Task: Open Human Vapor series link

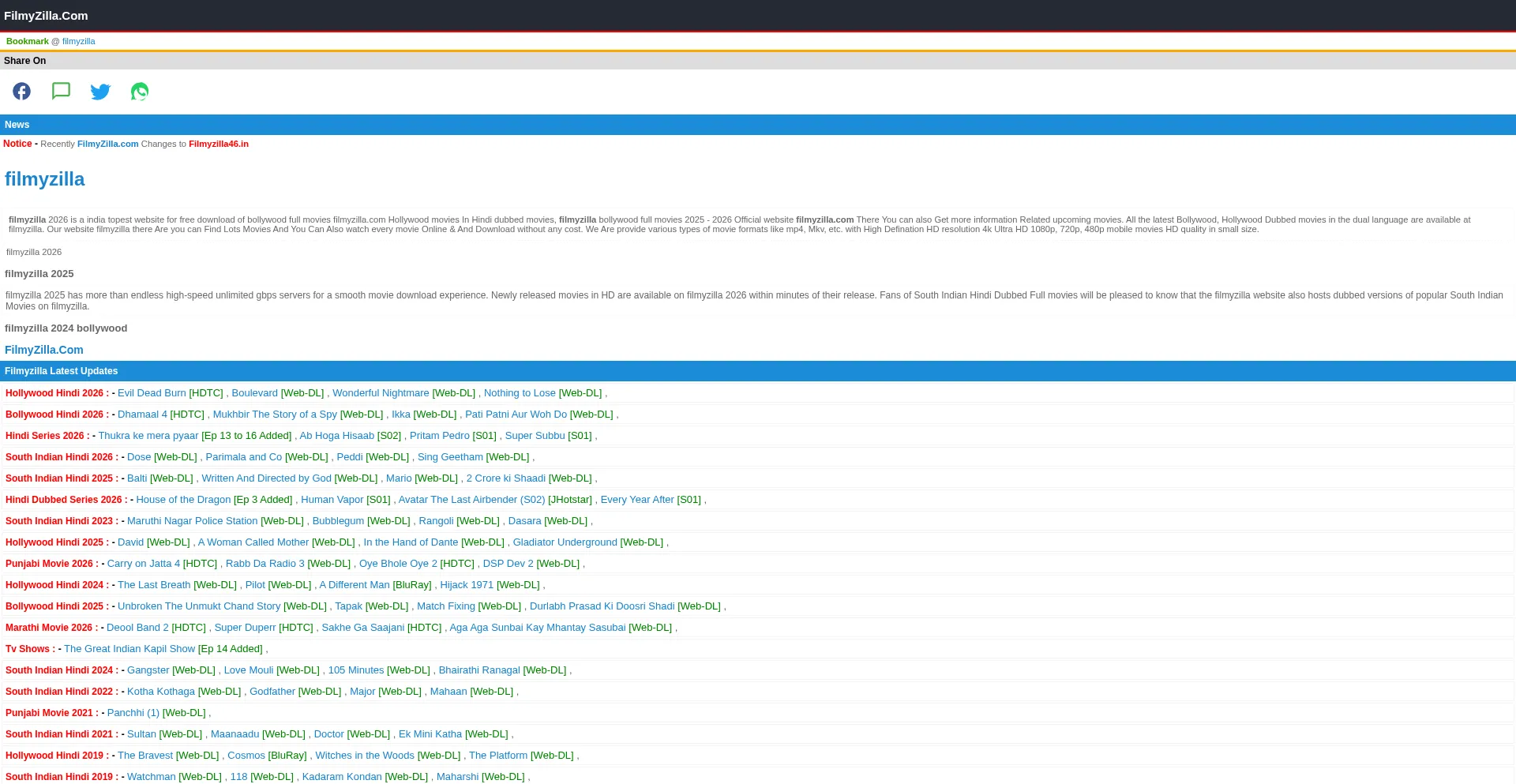Action: pyautogui.click(x=332, y=500)
